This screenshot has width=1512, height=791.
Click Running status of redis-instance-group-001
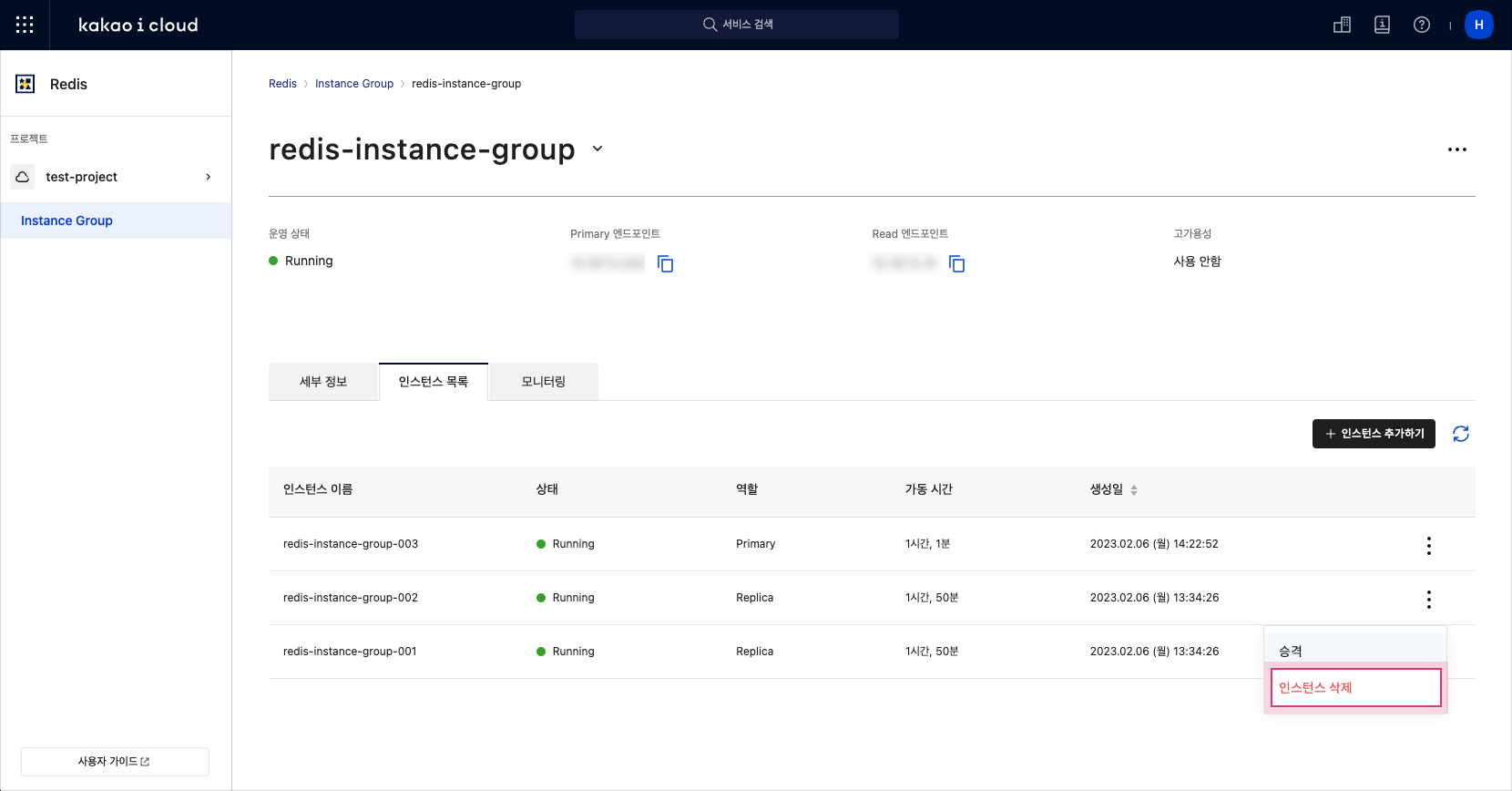(x=566, y=652)
